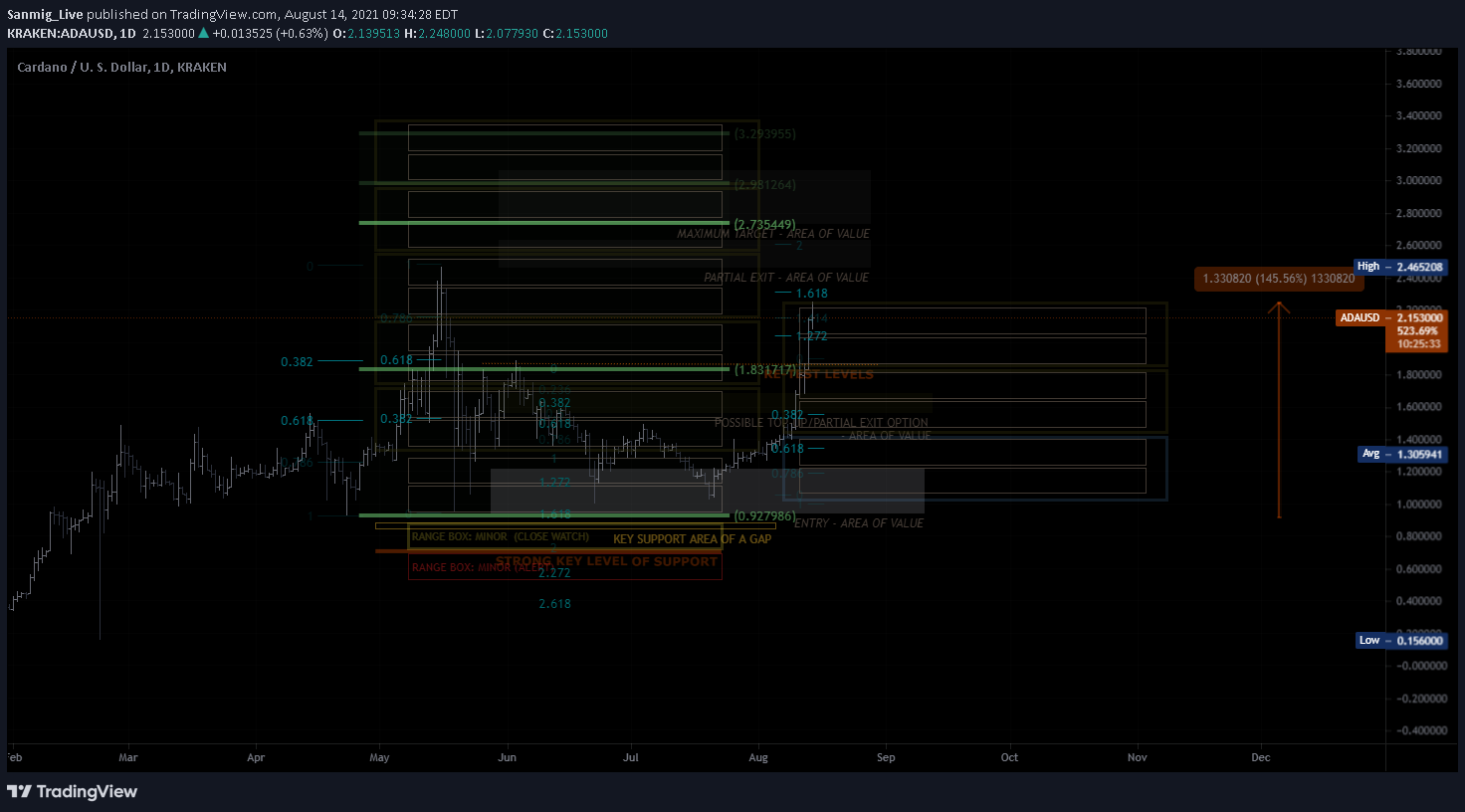Select PARTIAL EXIT - AREA OF VALUE annotation
Image resolution: width=1465 pixels, height=812 pixels.
[786, 278]
